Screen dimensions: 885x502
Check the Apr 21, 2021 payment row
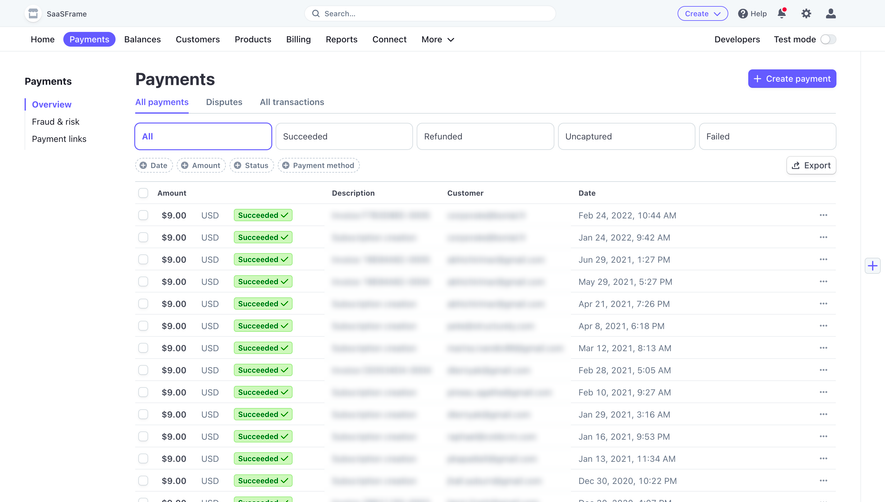point(143,303)
